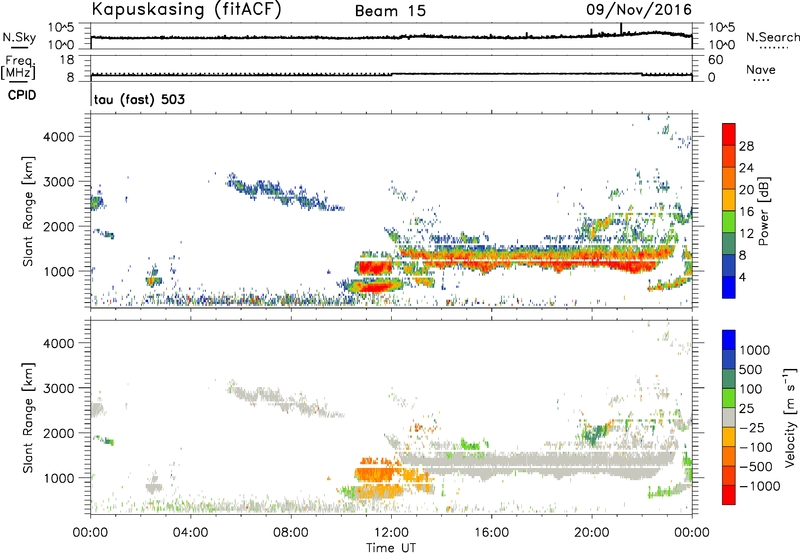Click the -1000 tick on velocity colorbar
800x554 pixels.
pyautogui.click(x=759, y=486)
